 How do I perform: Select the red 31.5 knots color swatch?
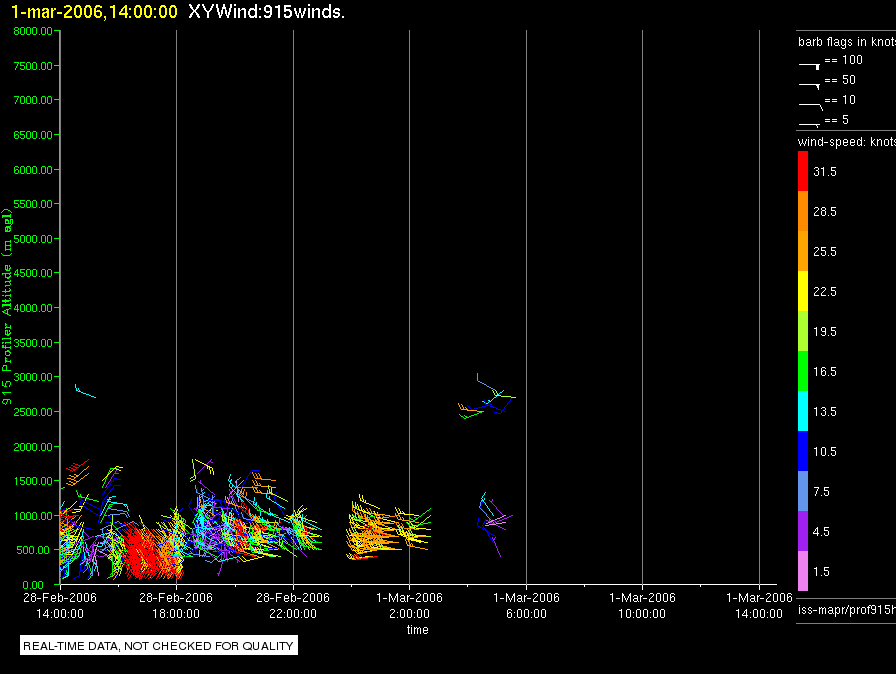point(803,171)
